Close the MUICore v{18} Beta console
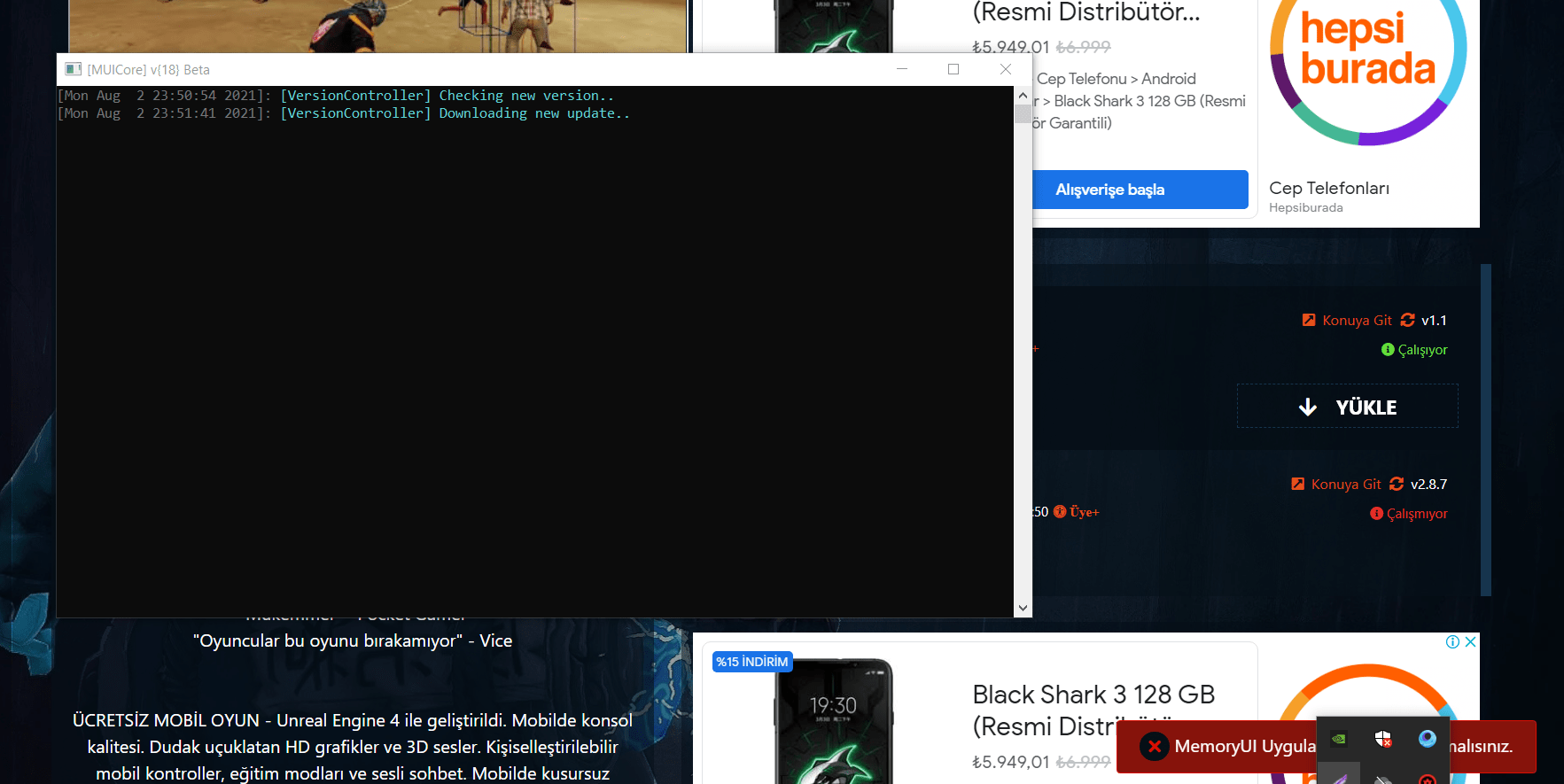This screenshot has width=1564, height=784. pyautogui.click(x=1006, y=69)
